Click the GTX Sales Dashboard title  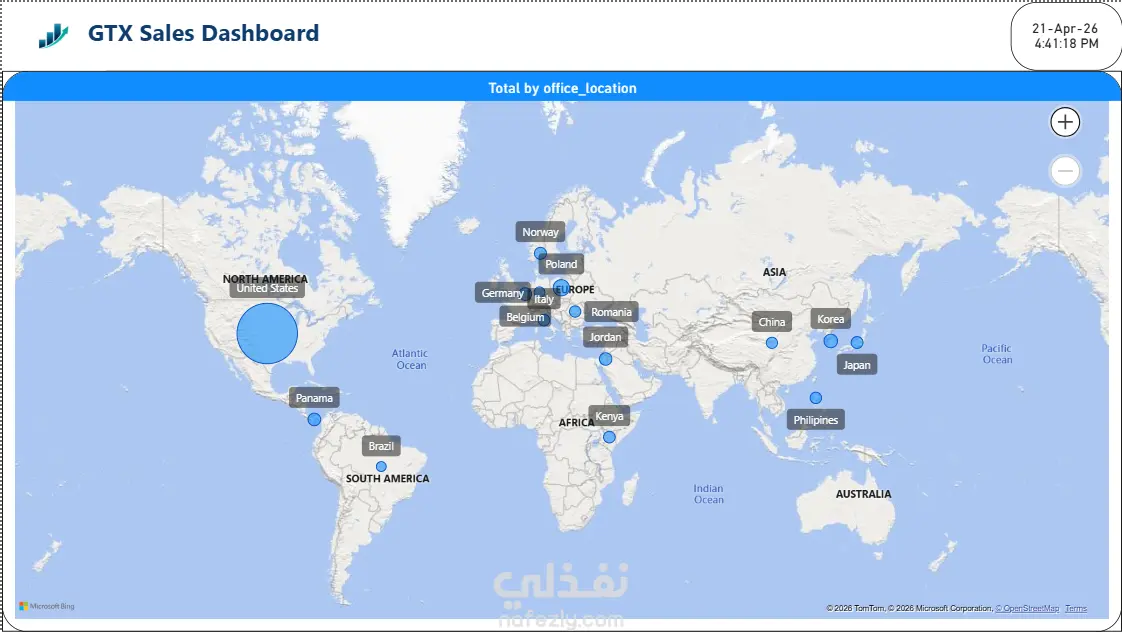pos(203,33)
